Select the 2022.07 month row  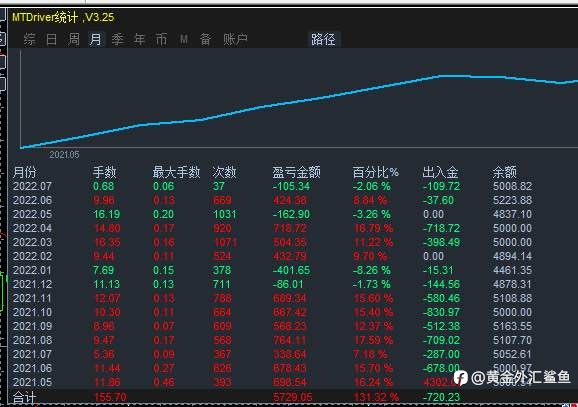(x=273, y=186)
